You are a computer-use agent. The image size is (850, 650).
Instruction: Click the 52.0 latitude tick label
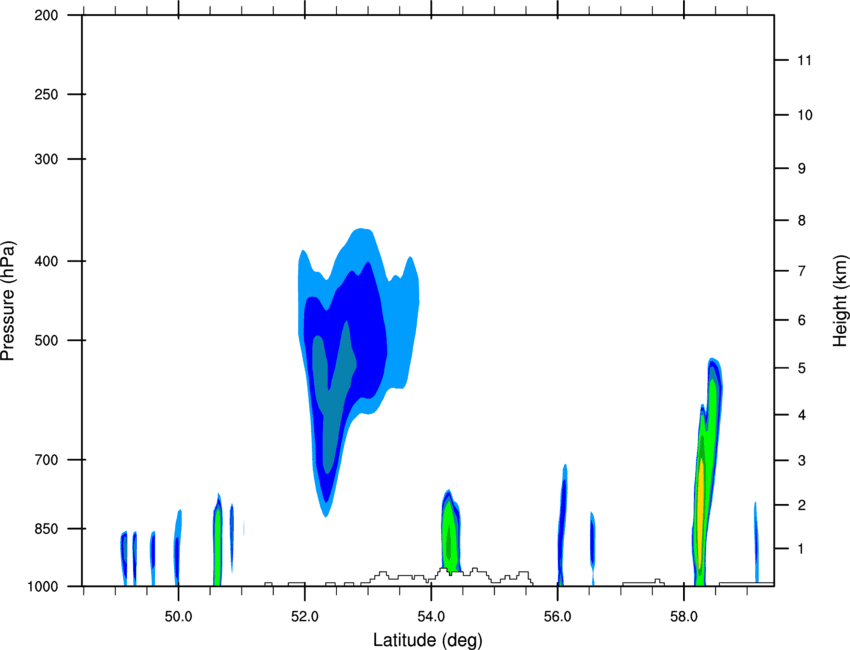[x=305, y=617]
